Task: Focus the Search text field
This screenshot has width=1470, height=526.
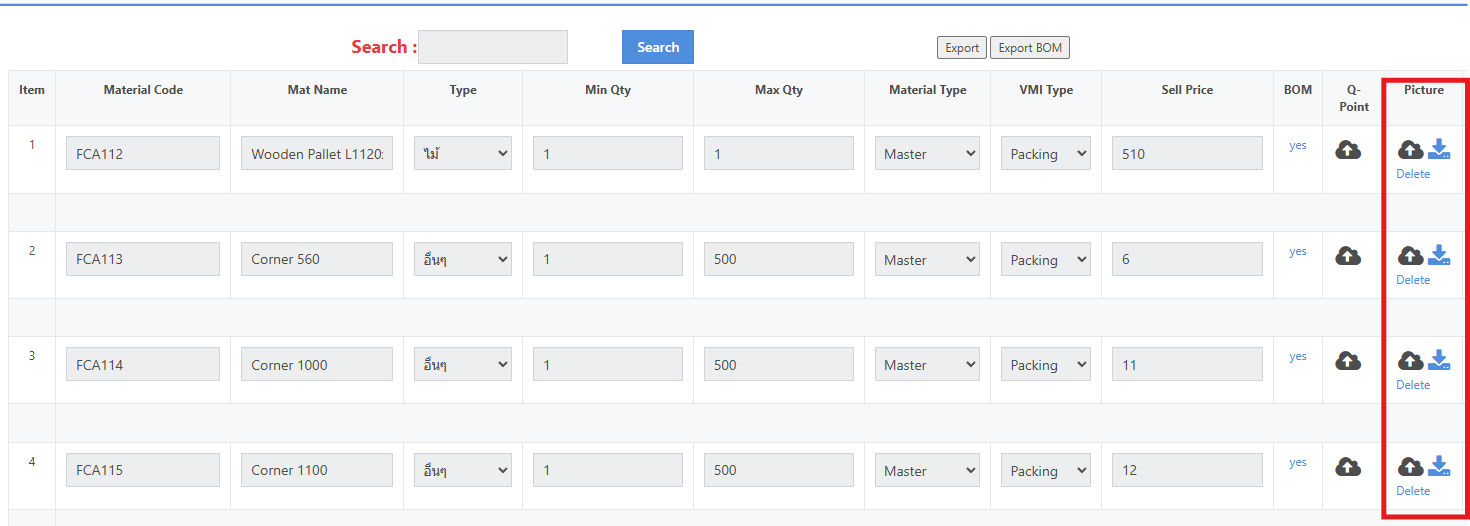Action: click(493, 47)
